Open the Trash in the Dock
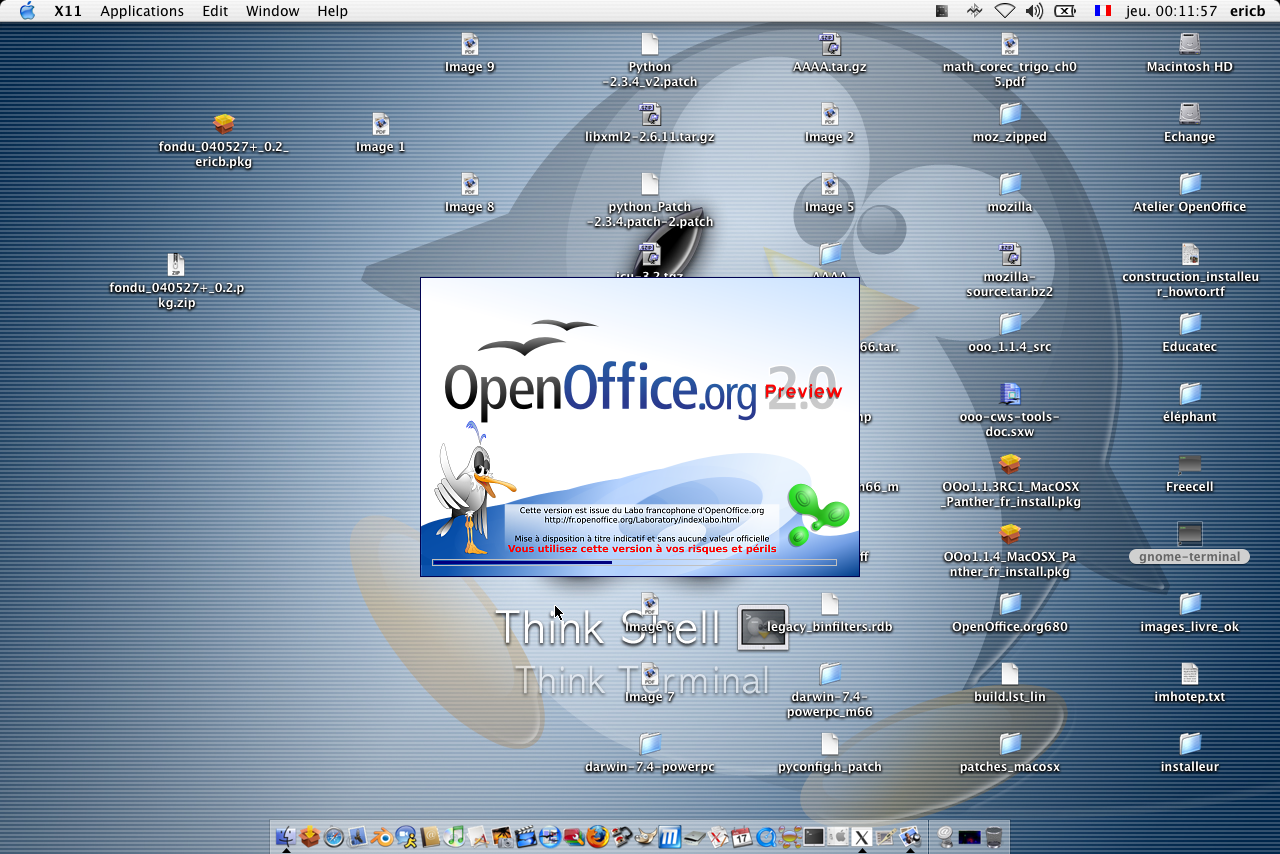The width and height of the screenshot is (1280, 854). coord(993,837)
